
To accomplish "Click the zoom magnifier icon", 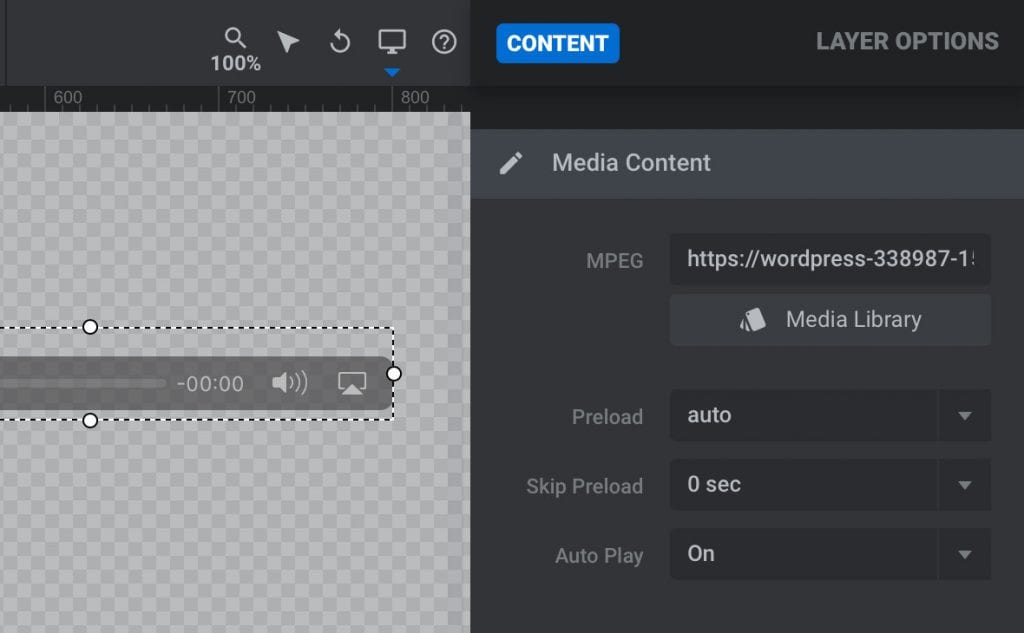I will (x=234, y=37).
